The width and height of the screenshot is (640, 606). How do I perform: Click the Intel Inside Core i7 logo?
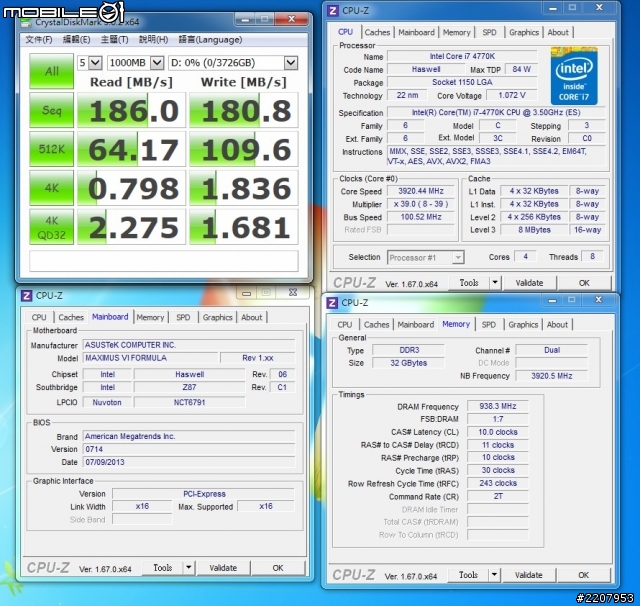click(x=574, y=76)
